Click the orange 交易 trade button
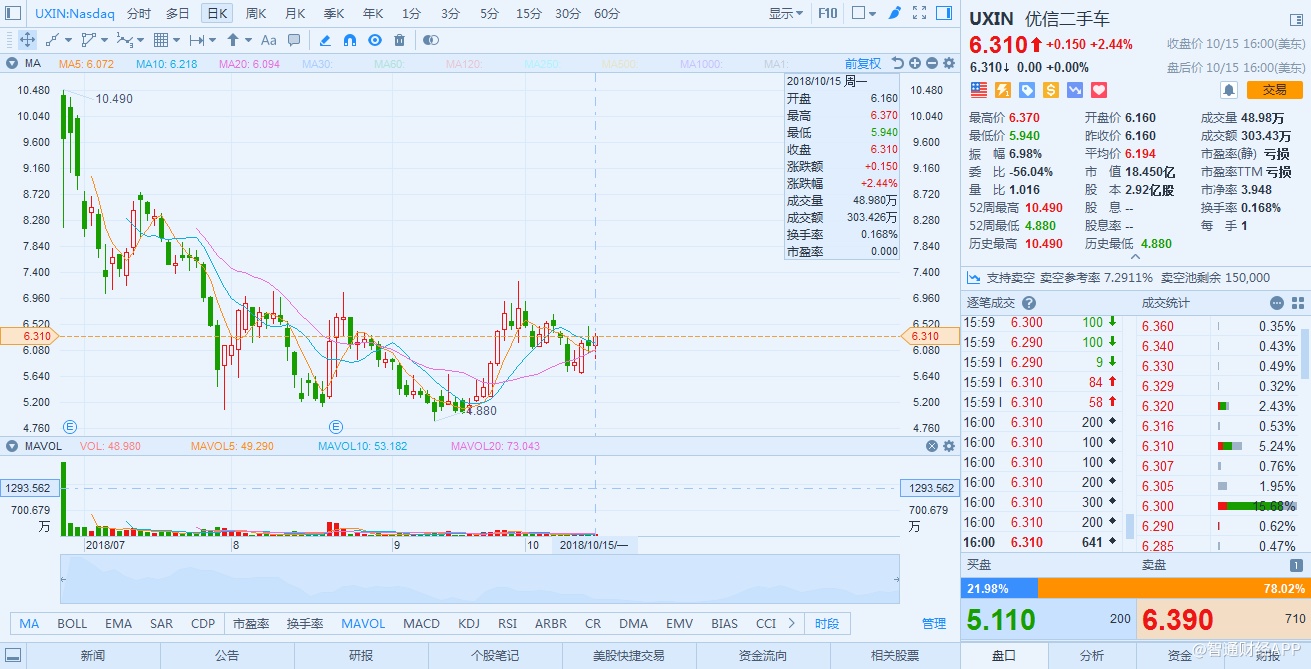 (x=1274, y=89)
